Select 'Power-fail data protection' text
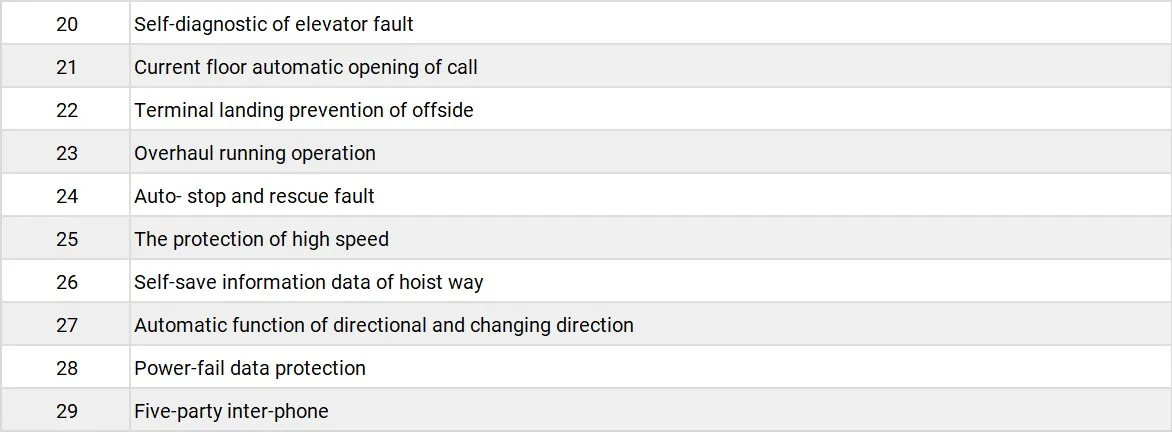This screenshot has width=1172, height=432. (x=250, y=368)
